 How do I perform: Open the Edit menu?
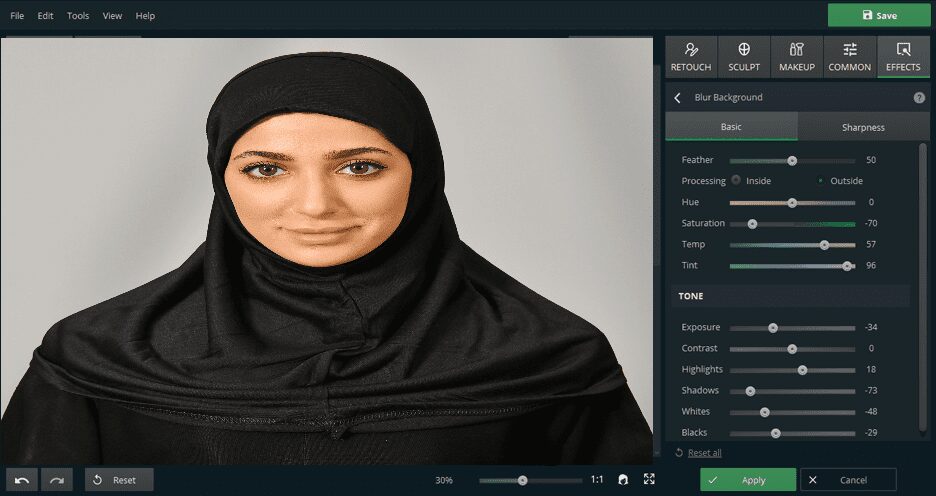click(45, 16)
